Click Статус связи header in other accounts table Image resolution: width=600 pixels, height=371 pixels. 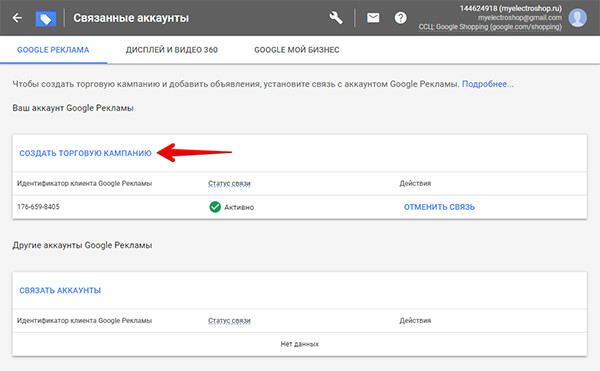[x=229, y=321]
